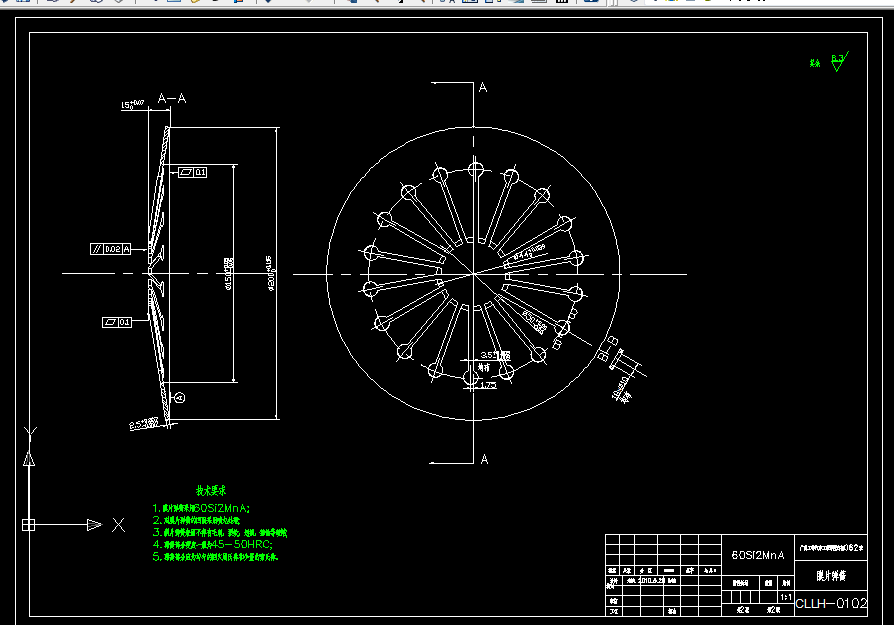This screenshot has height=625, width=894.
Task: Select the A-A section view title
Action: [x=172, y=99]
